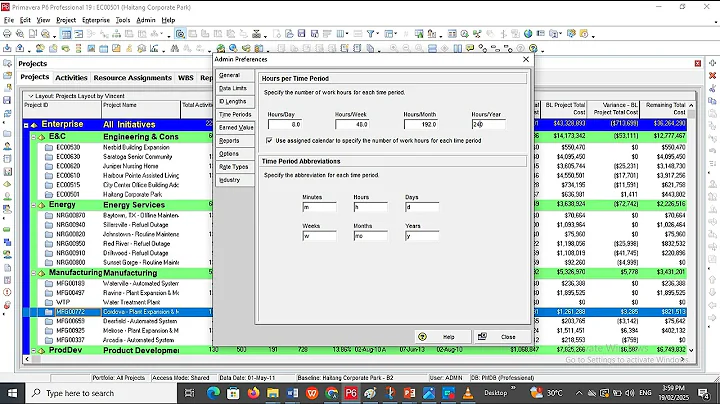This screenshot has width=720, height=404.
Task: Click the calendar icon in the second toolbar row
Action: pyautogui.click(x=104, y=48)
